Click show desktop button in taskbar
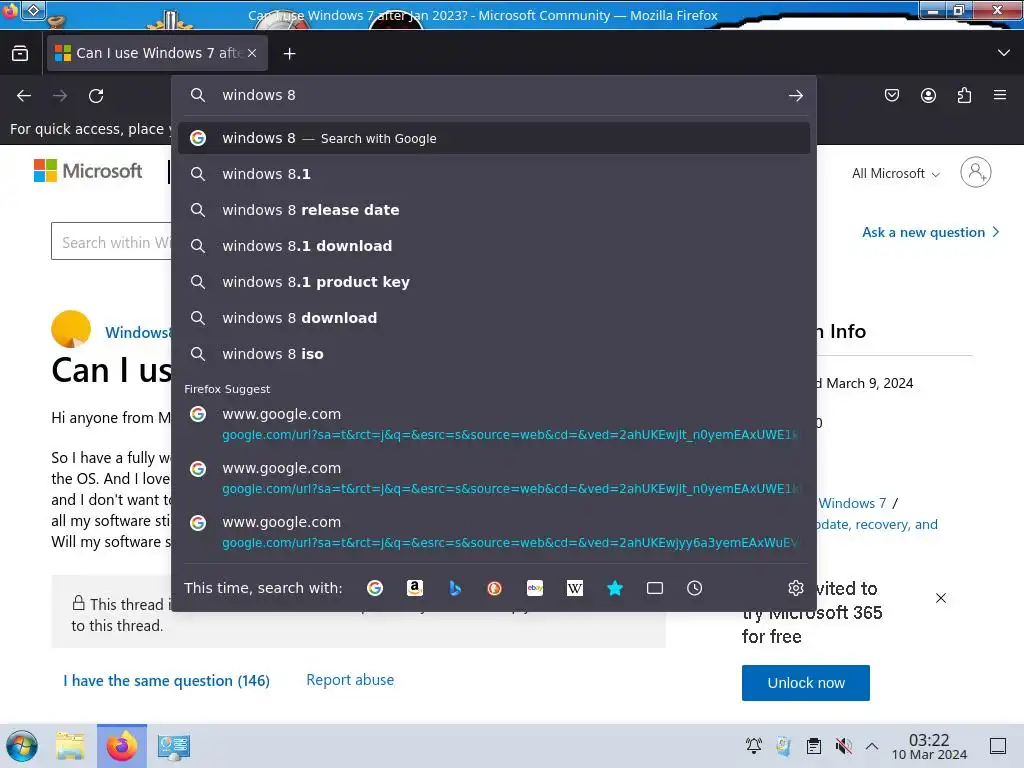This screenshot has width=1024, height=768. click(x=998, y=746)
